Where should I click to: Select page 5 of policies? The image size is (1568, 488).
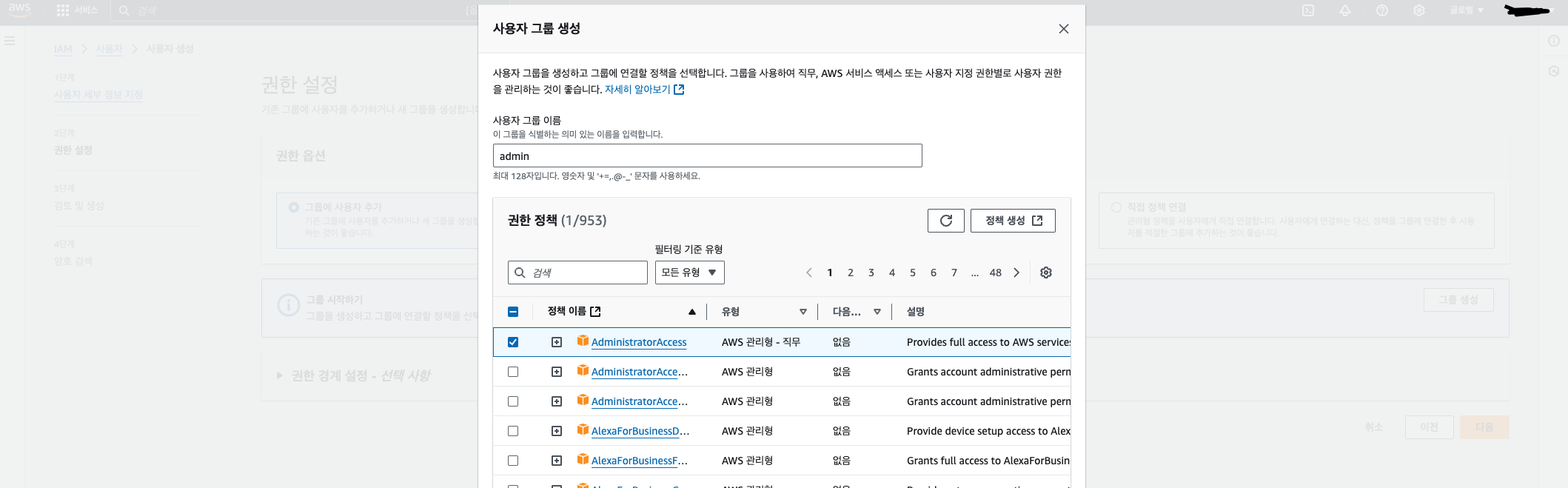point(913,273)
